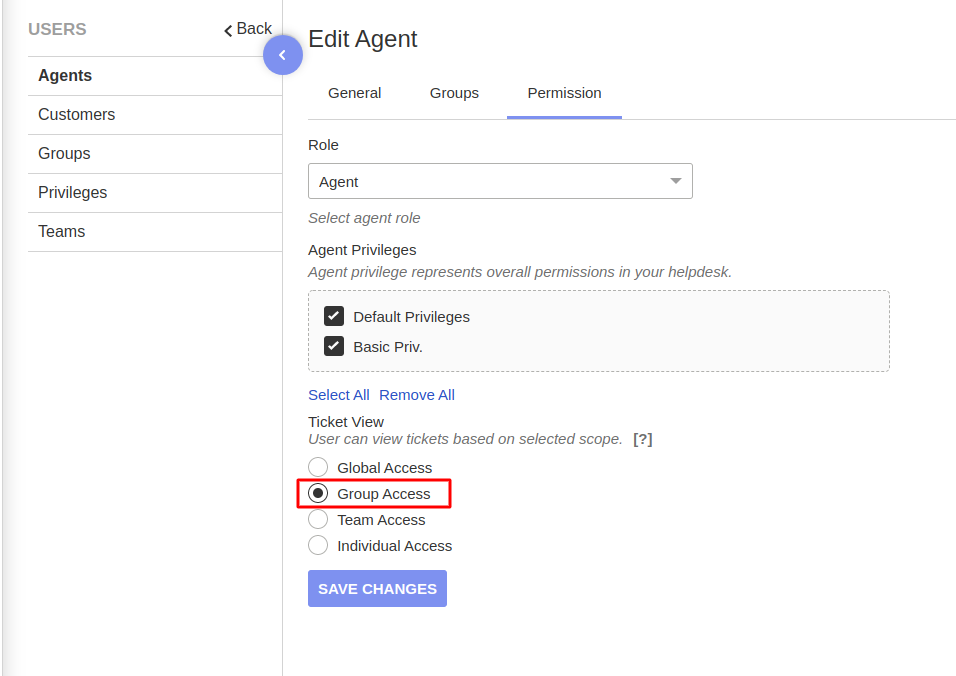The image size is (956, 676).
Task: Open the Privileges section
Action: 72,192
